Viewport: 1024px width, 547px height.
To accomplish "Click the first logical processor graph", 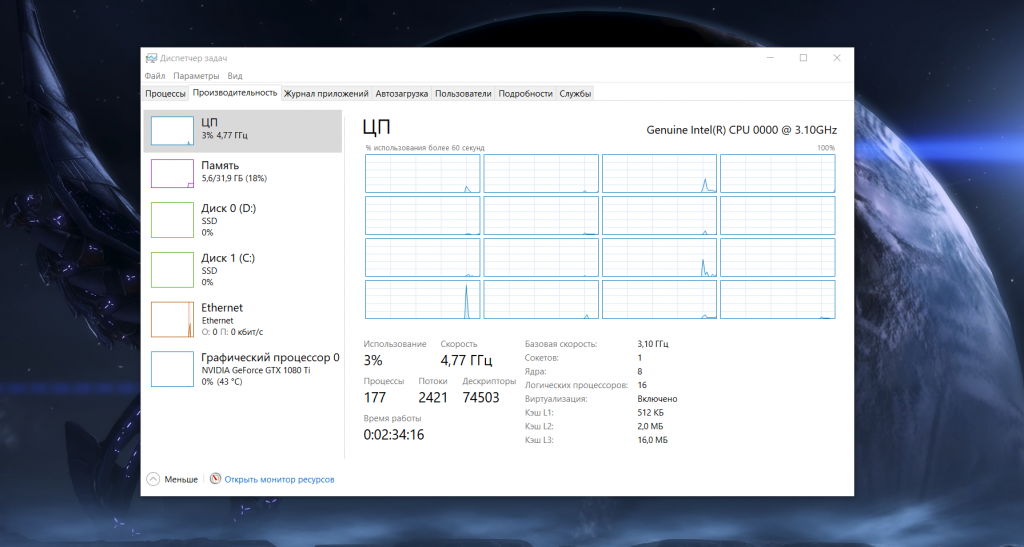I will click(423, 174).
